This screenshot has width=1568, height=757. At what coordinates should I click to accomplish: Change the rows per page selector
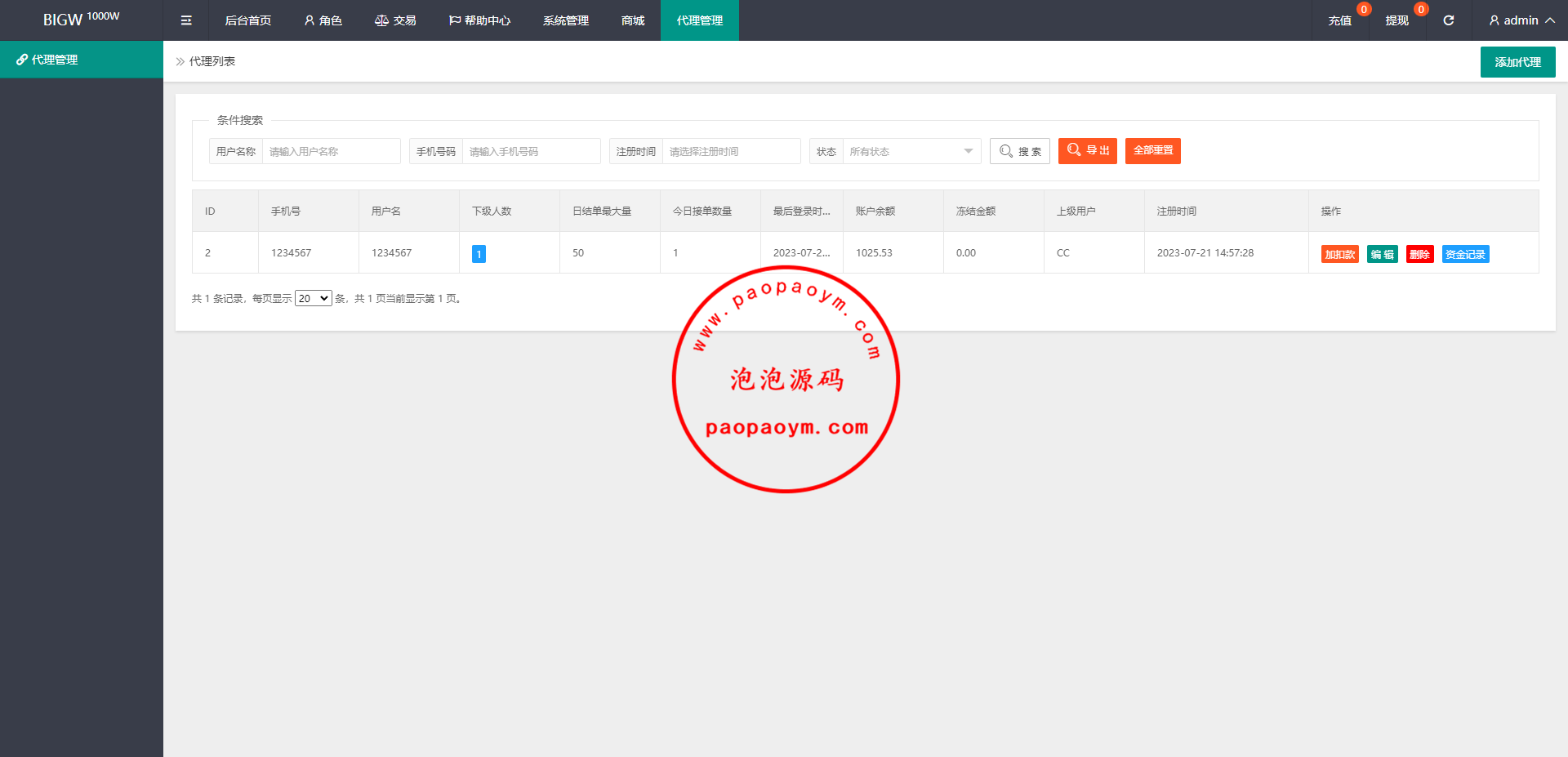pos(313,299)
